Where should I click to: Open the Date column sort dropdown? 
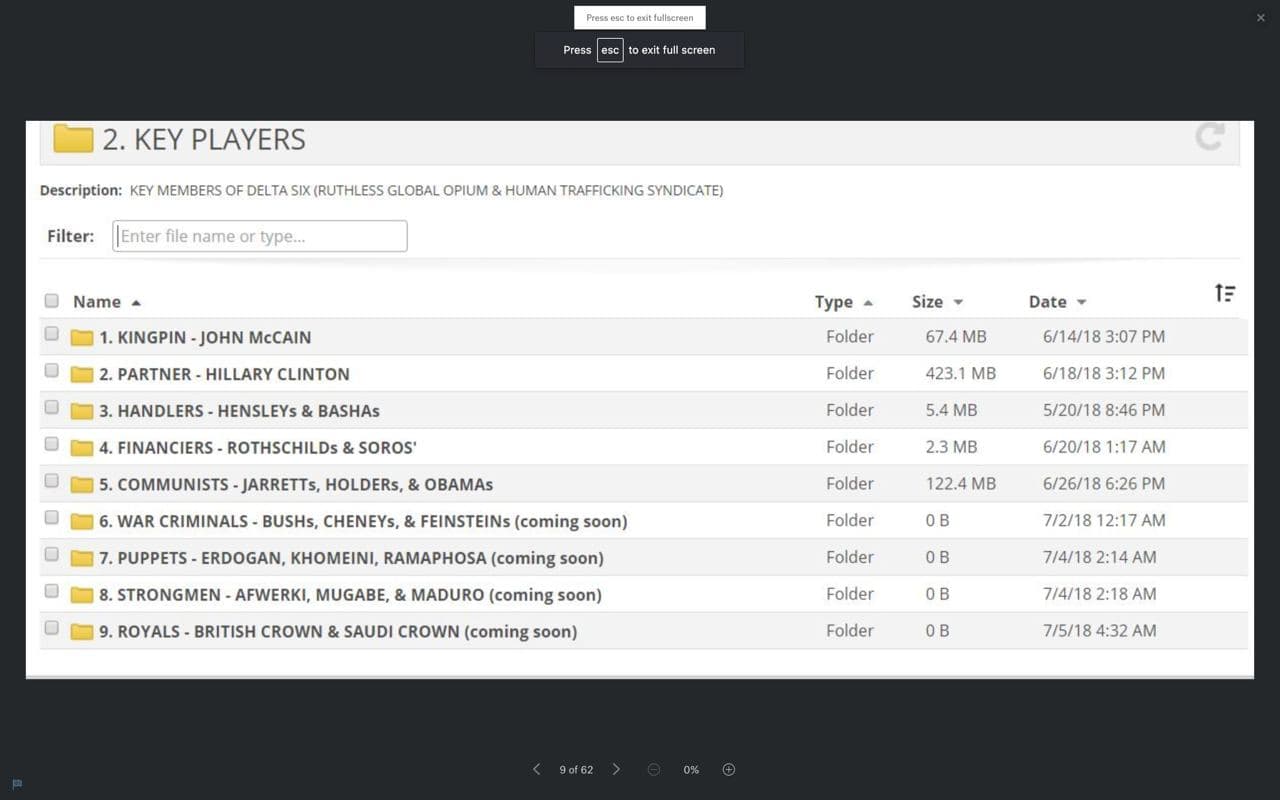pyautogui.click(x=1082, y=302)
